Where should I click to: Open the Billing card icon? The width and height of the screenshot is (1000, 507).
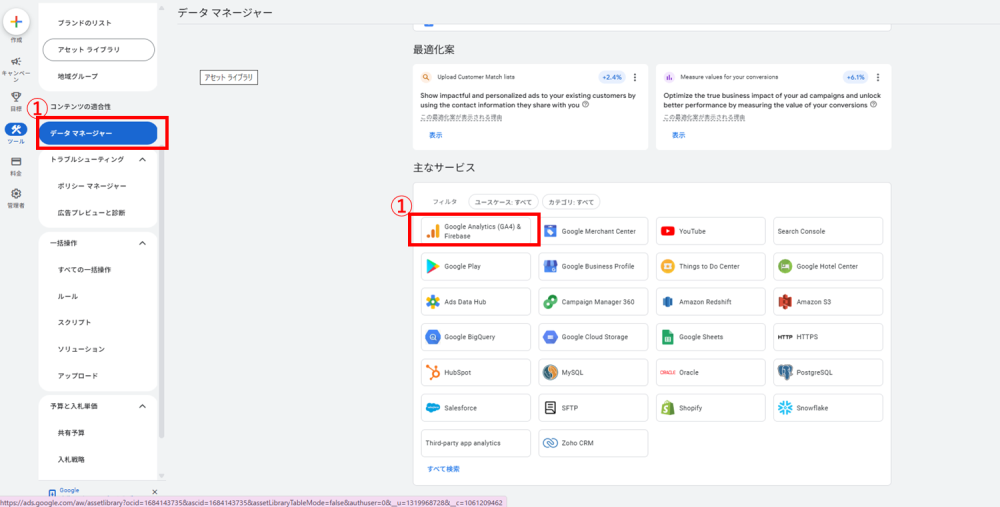point(17,161)
